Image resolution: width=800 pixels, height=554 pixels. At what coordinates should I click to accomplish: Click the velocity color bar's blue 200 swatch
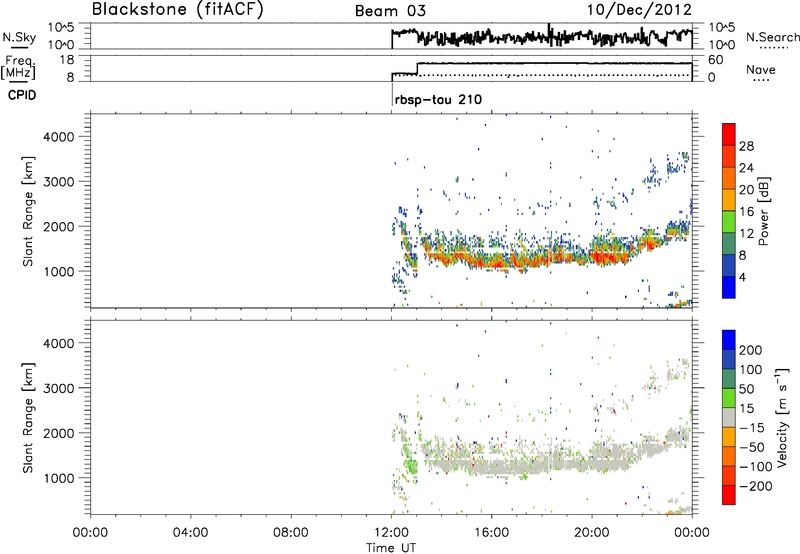coord(729,340)
